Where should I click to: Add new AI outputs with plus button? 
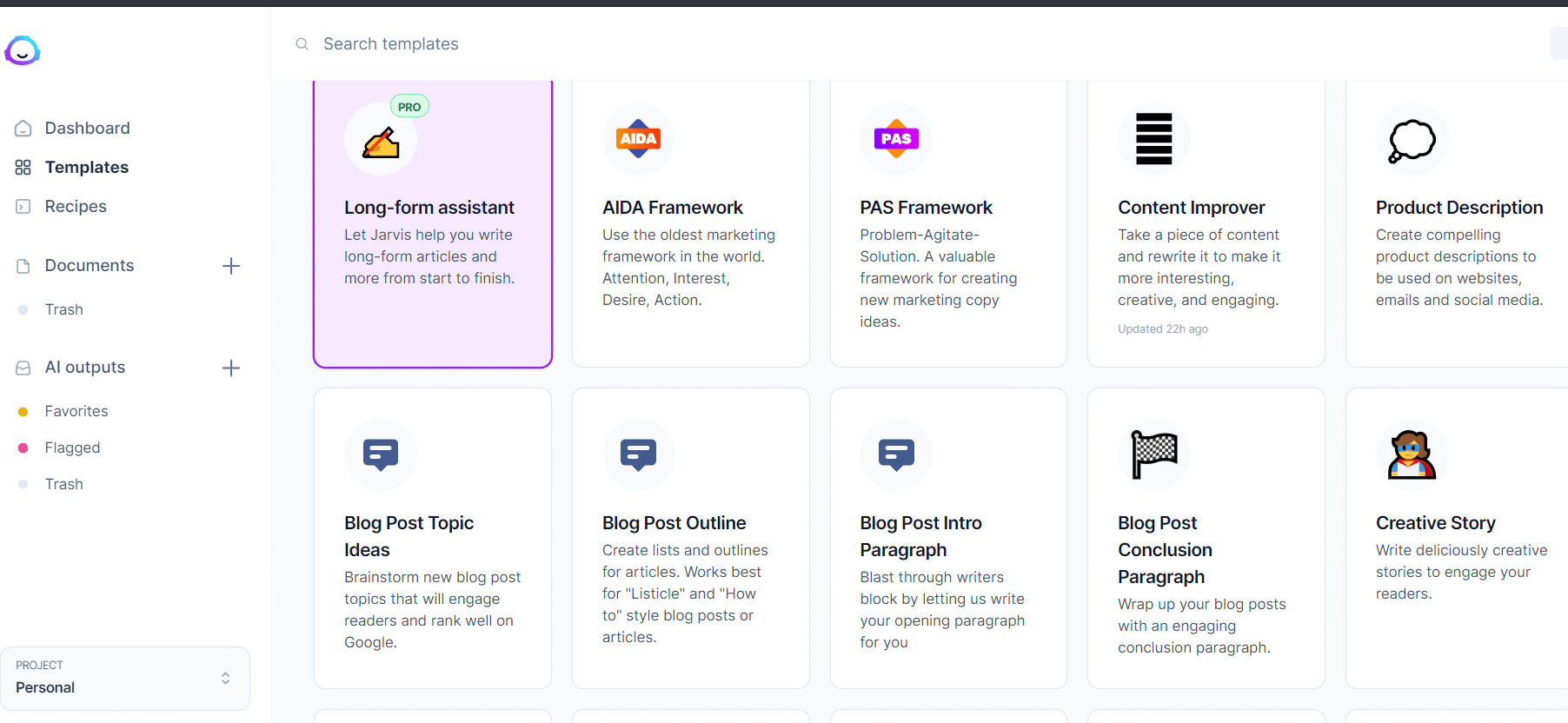[x=231, y=368]
